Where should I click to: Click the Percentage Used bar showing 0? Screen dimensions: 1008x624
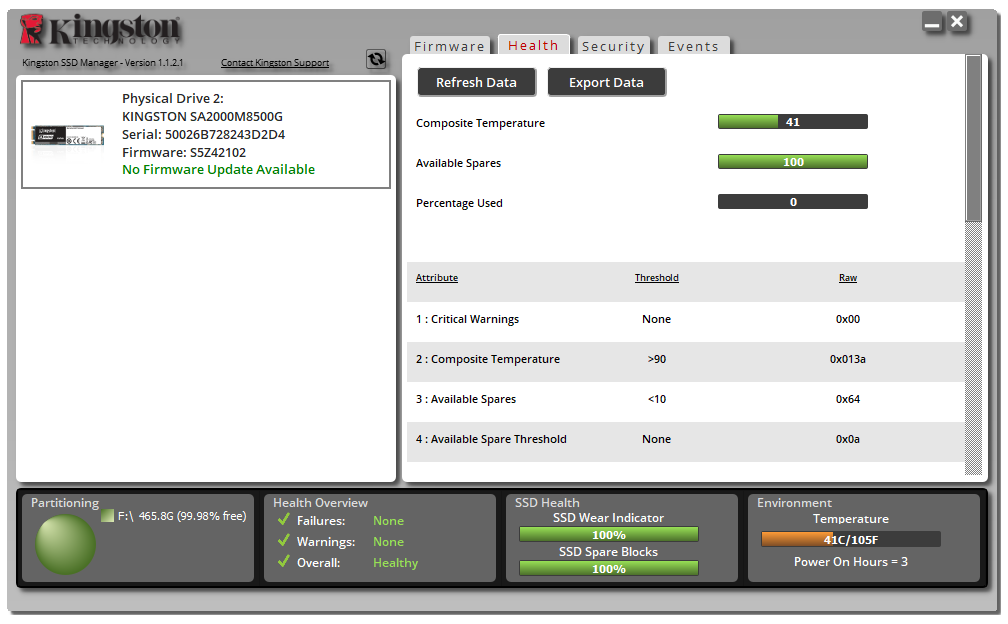[x=793, y=202]
